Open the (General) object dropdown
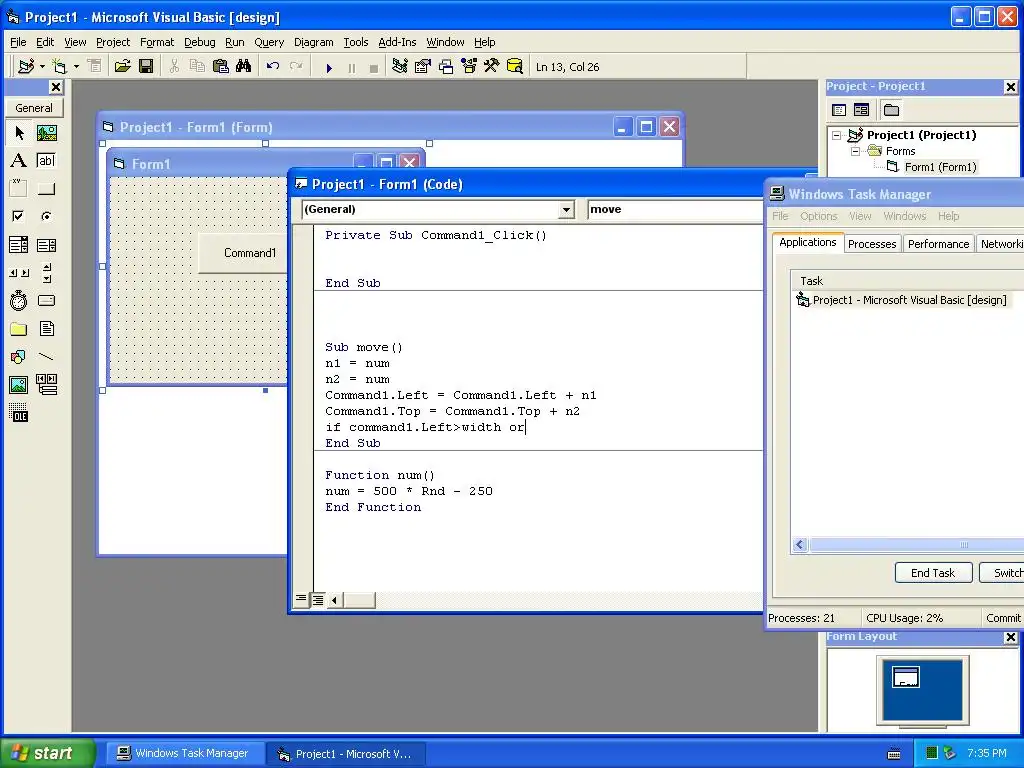 [566, 210]
